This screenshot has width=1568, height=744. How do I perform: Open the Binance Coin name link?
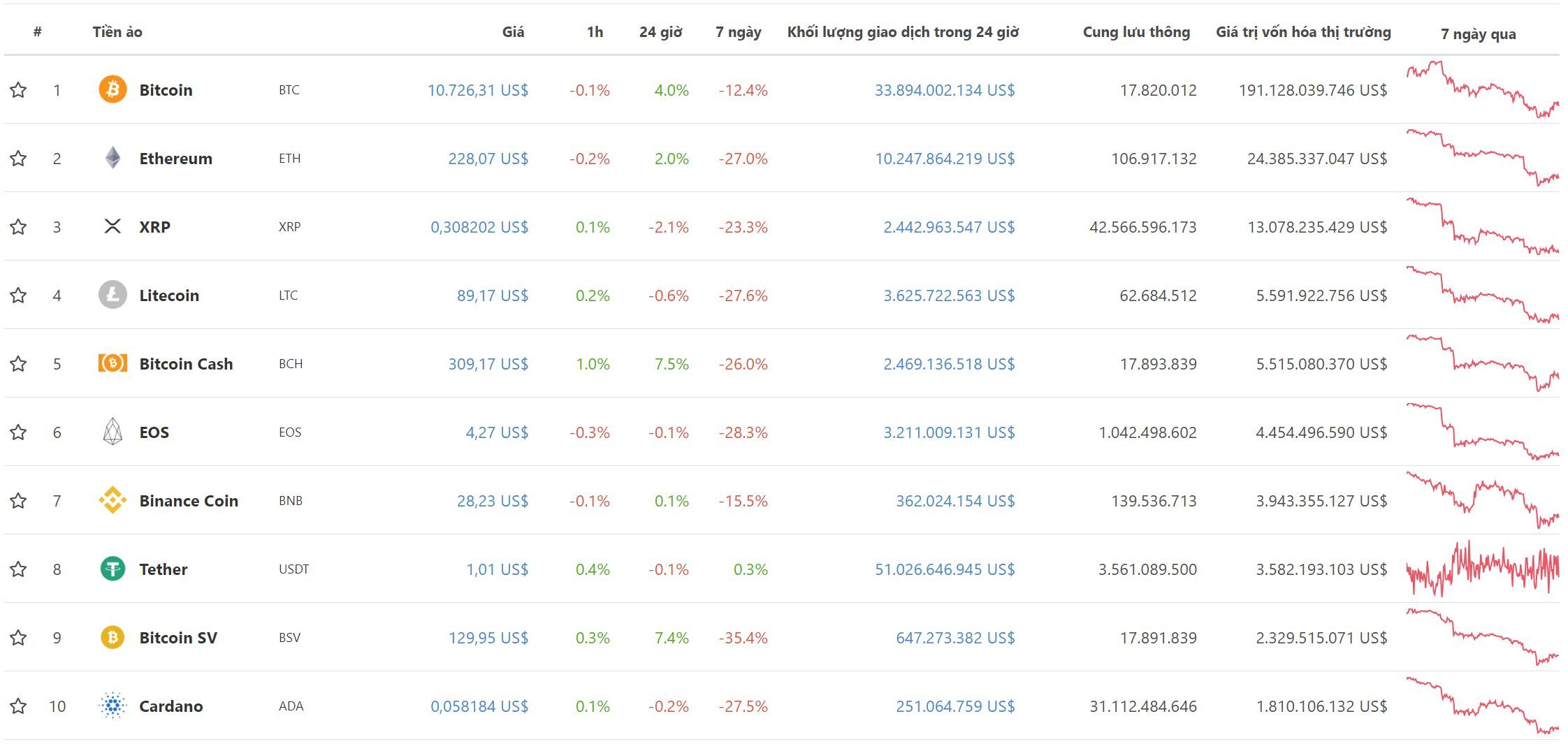pos(189,500)
